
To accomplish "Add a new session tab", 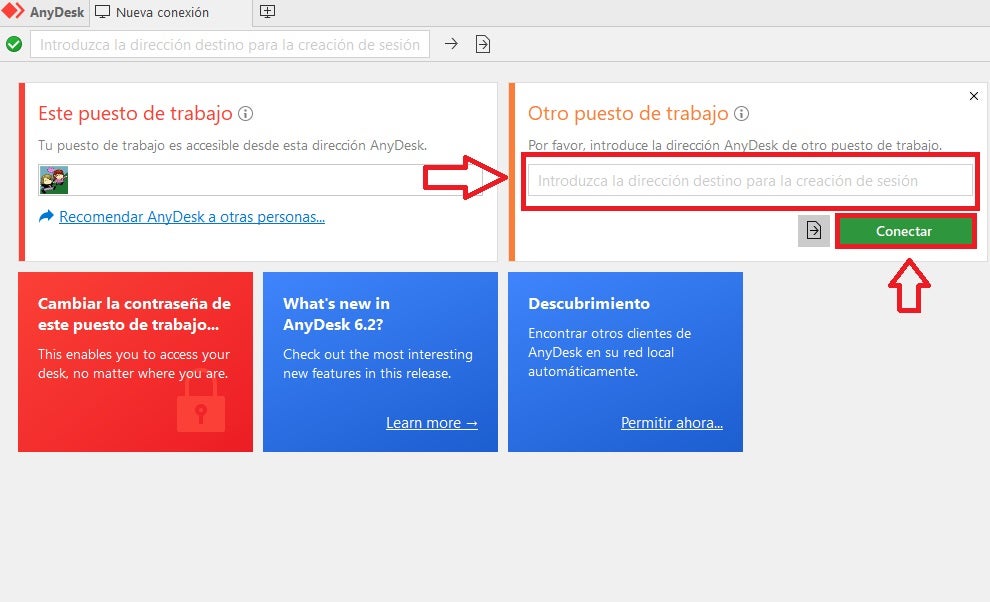I will (x=267, y=11).
